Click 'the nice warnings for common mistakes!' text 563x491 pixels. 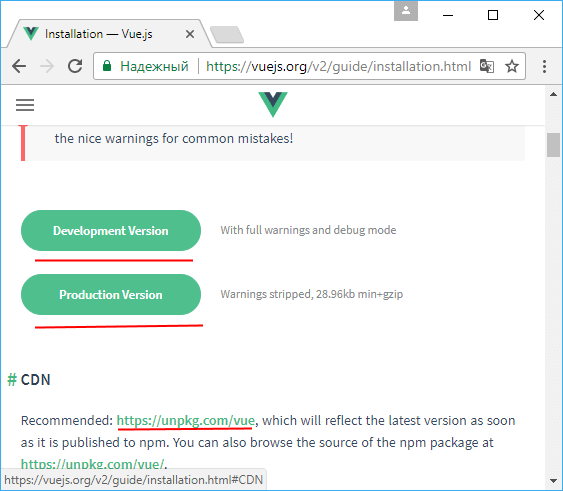pos(174,139)
